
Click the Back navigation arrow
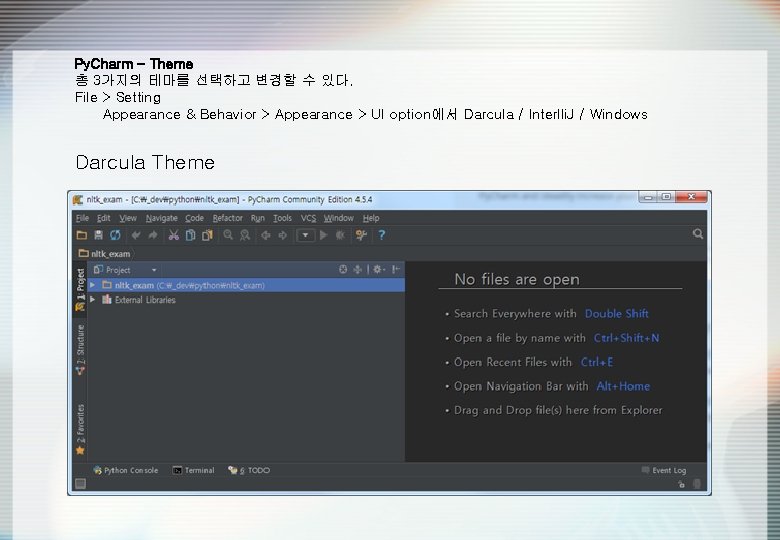click(x=266, y=235)
